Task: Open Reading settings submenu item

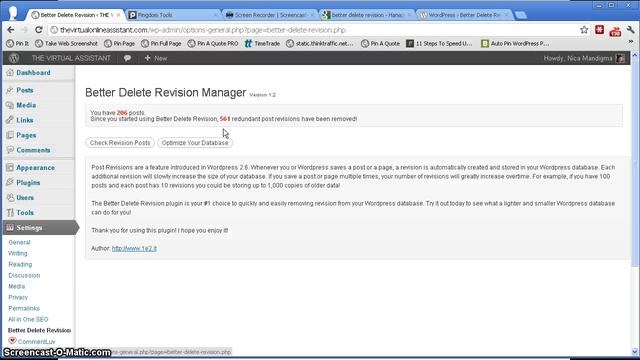Action: tap(20, 264)
